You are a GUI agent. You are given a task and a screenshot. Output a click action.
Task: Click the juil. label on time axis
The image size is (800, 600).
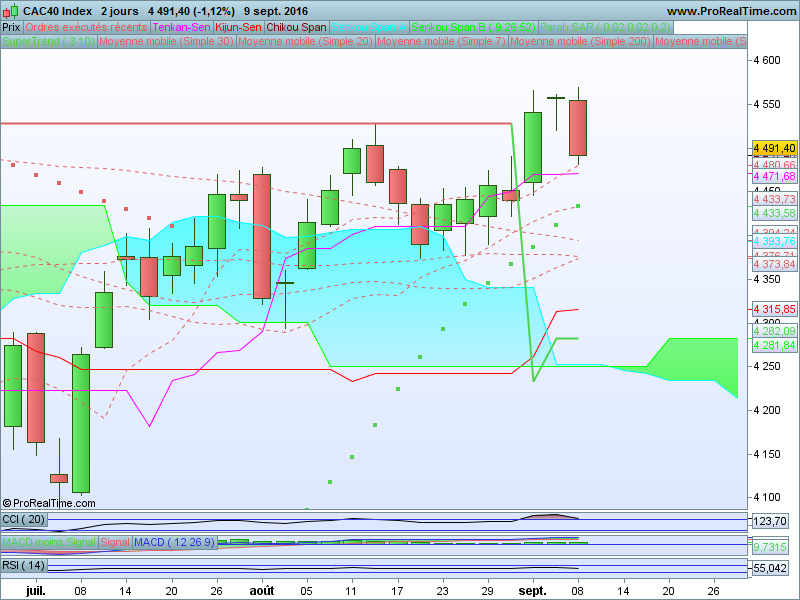(36, 591)
